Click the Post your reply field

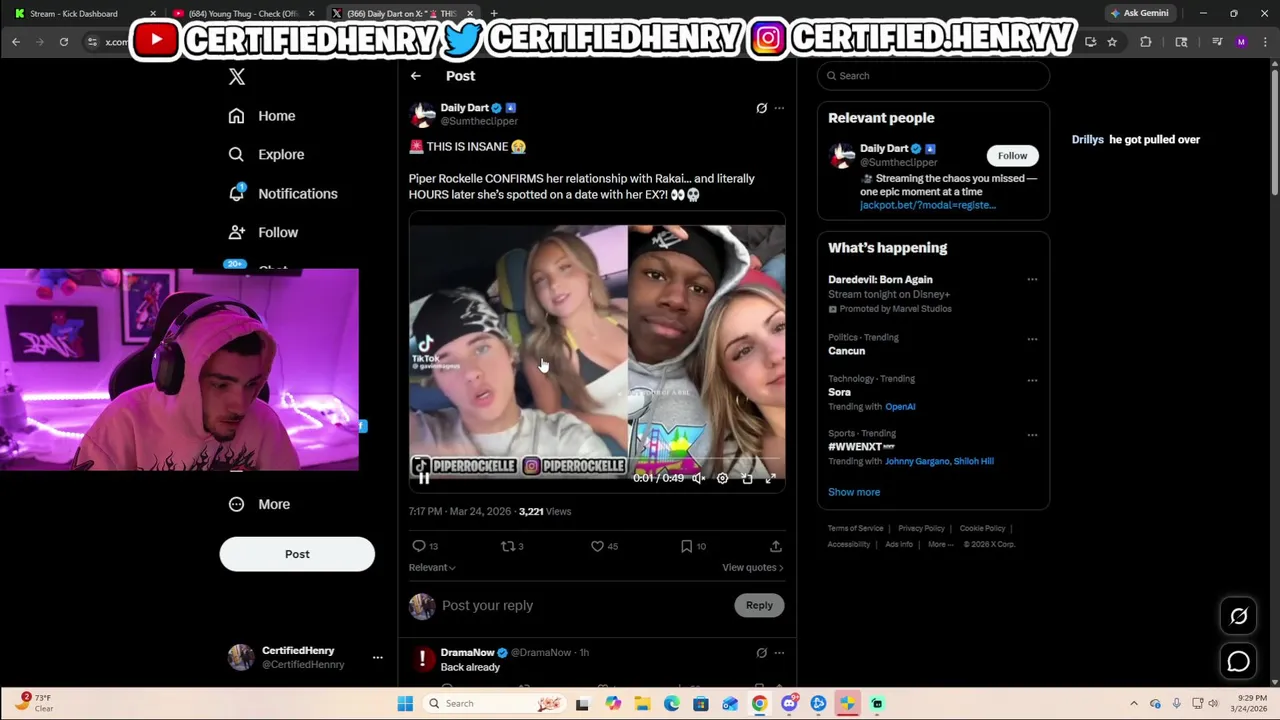point(585,605)
